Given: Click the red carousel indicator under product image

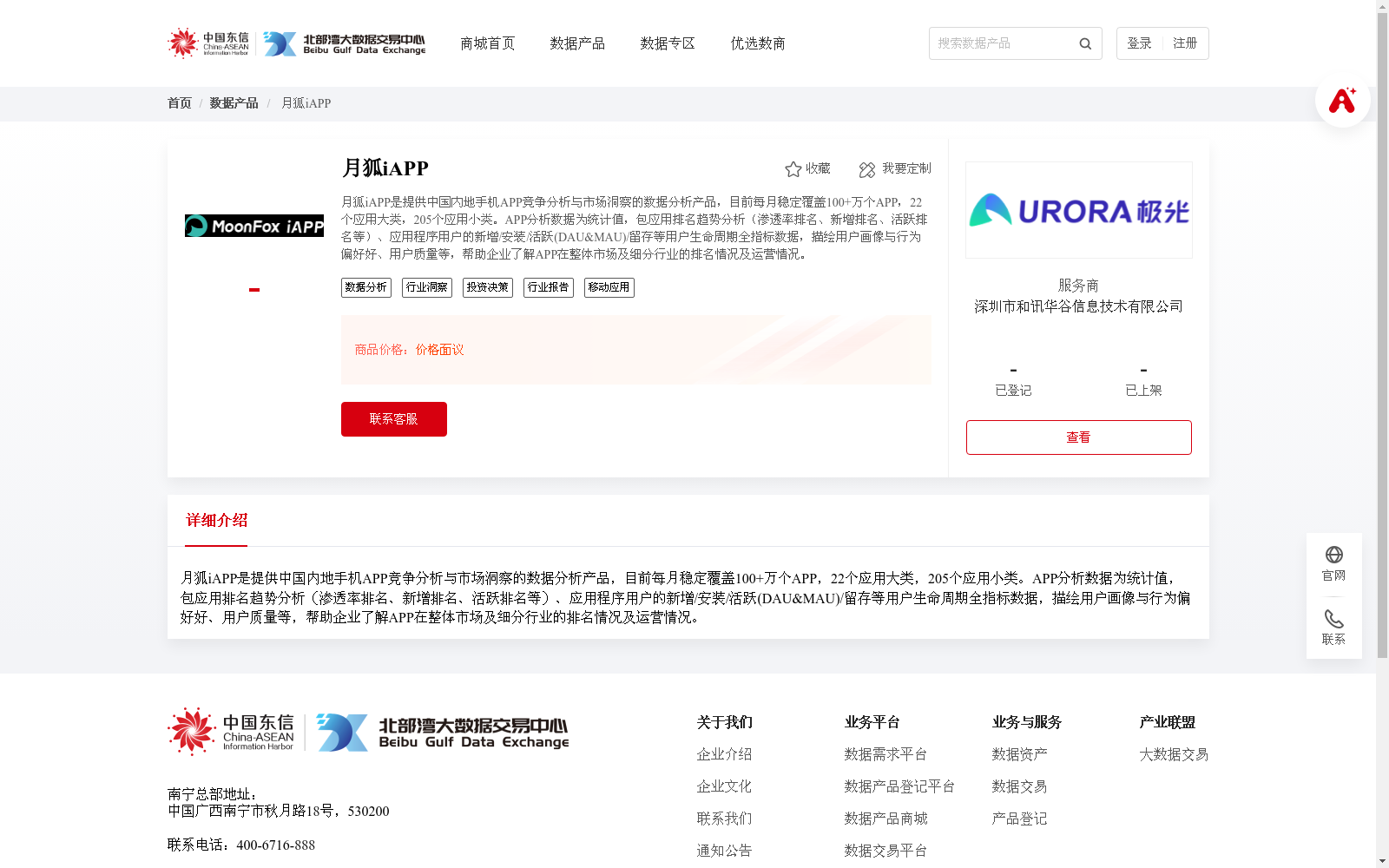Looking at the screenshot, I should pos(254,289).
